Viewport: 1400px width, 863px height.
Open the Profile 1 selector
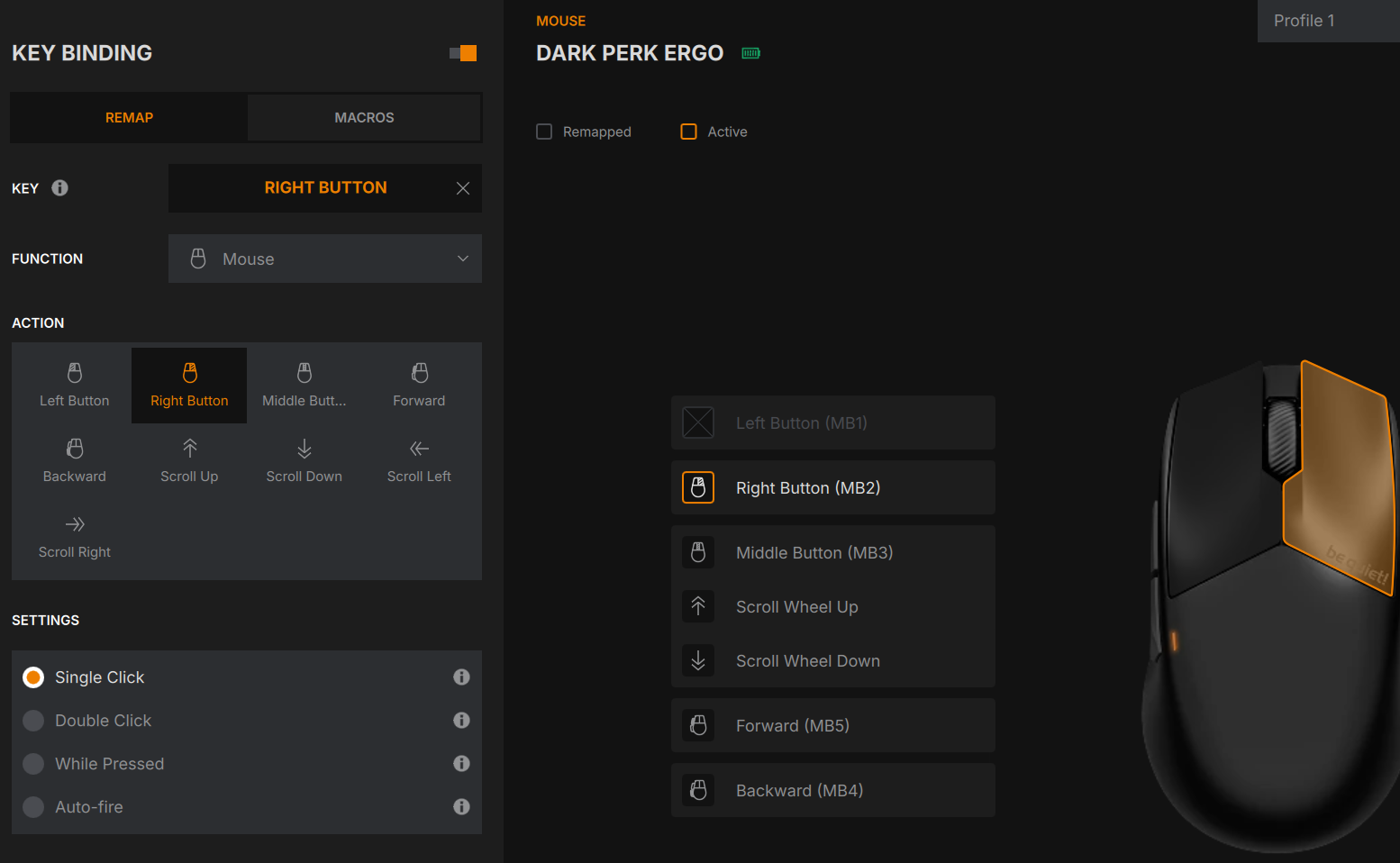(1329, 21)
